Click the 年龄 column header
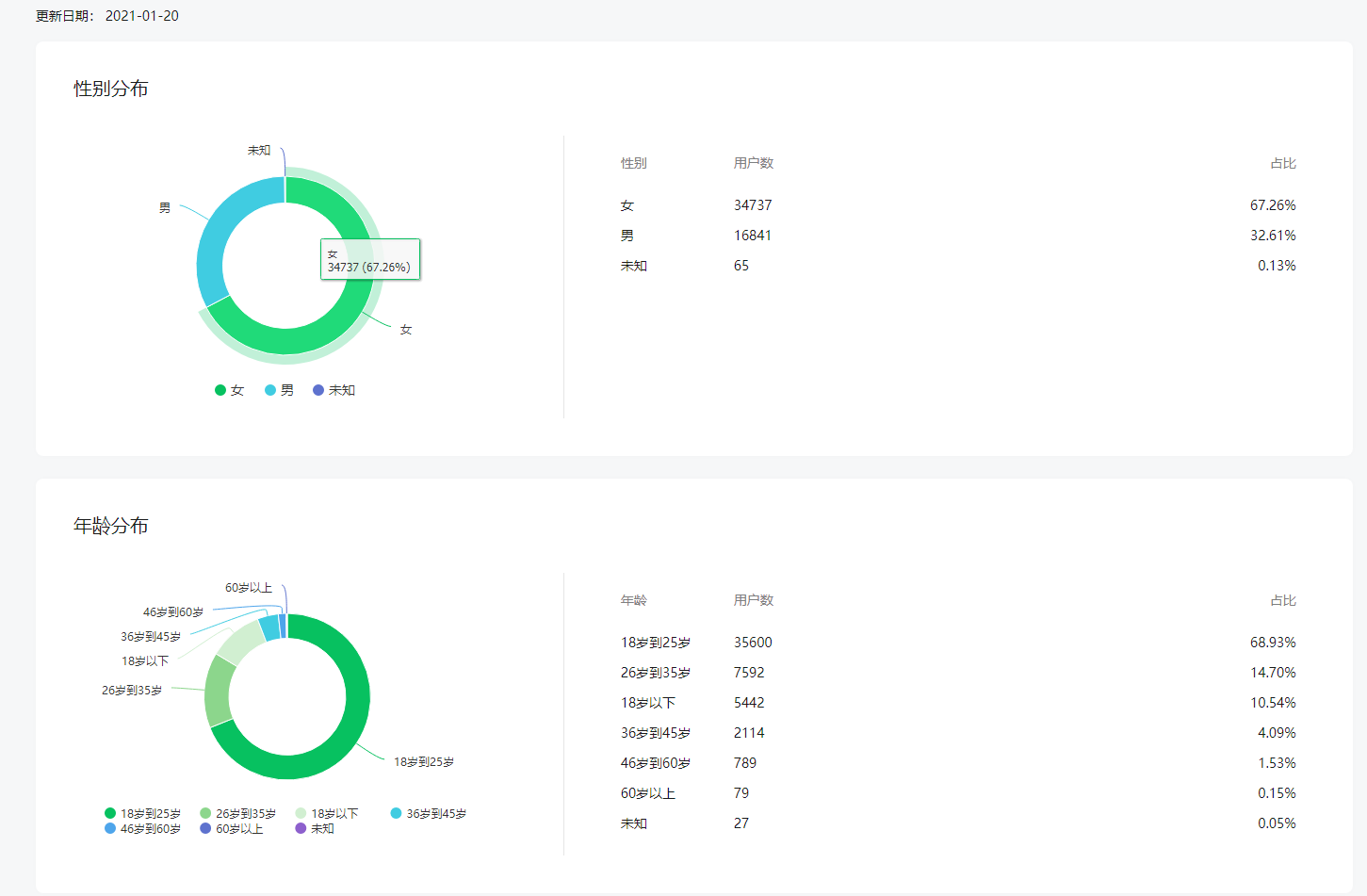 (x=633, y=600)
